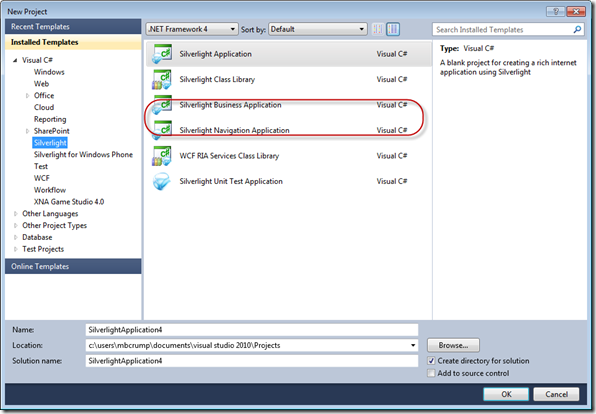
Task: Open the .NET Framework 4 dropdown
Action: [x=192, y=29]
